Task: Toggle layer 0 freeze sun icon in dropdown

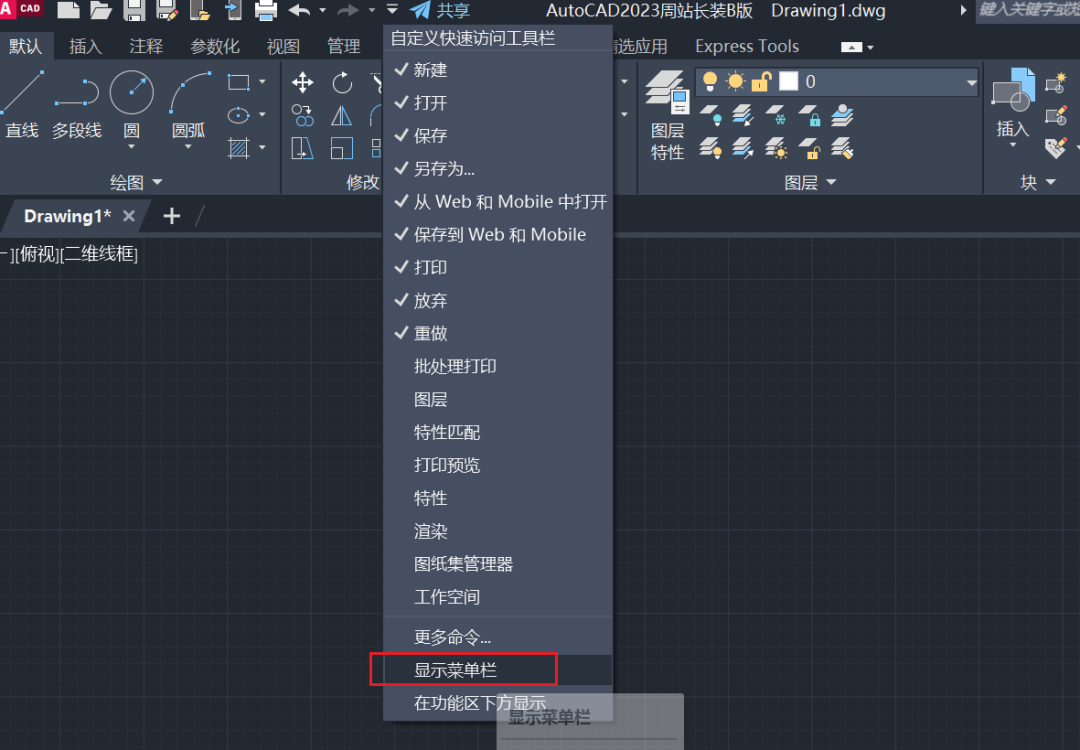Action: pos(736,82)
